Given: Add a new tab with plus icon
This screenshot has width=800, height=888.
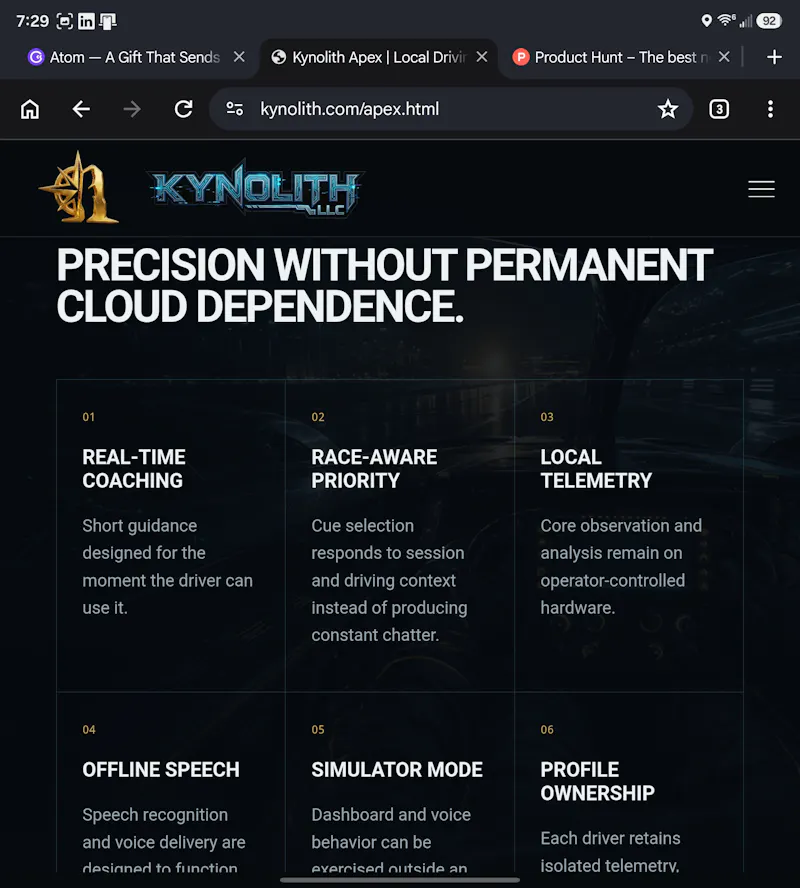Looking at the screenshot, I should coord(774,57).
